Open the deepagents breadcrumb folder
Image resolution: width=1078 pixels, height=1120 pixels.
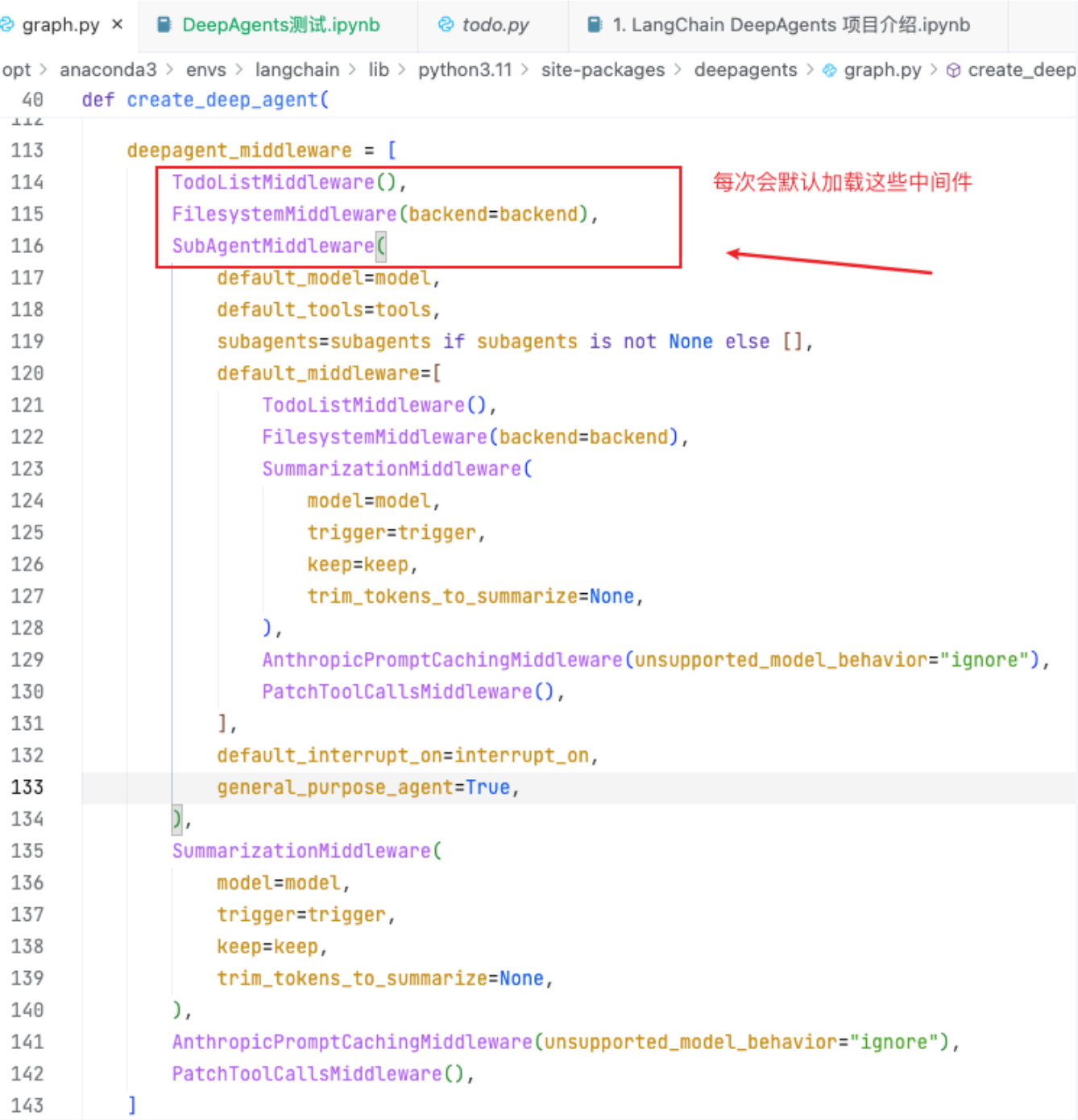(x=745, y=70)
